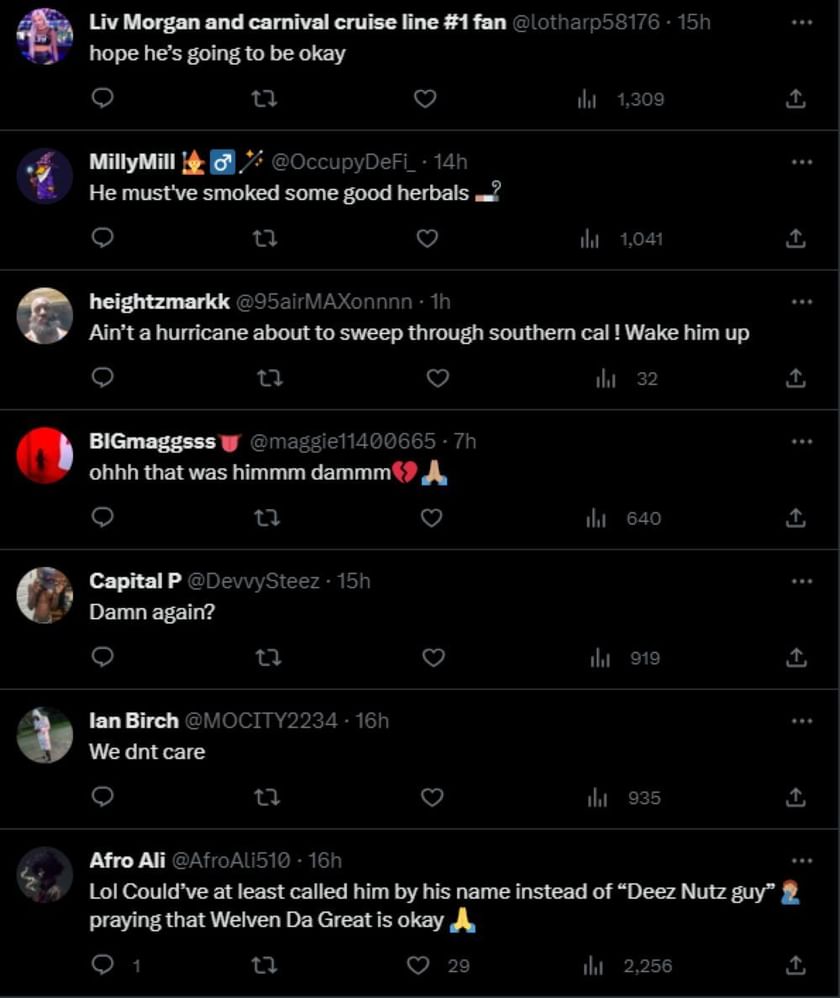Share the Liv Morgan fan's tweet
840x998 pixels.
pyautogui.click(x=795, y=99)
